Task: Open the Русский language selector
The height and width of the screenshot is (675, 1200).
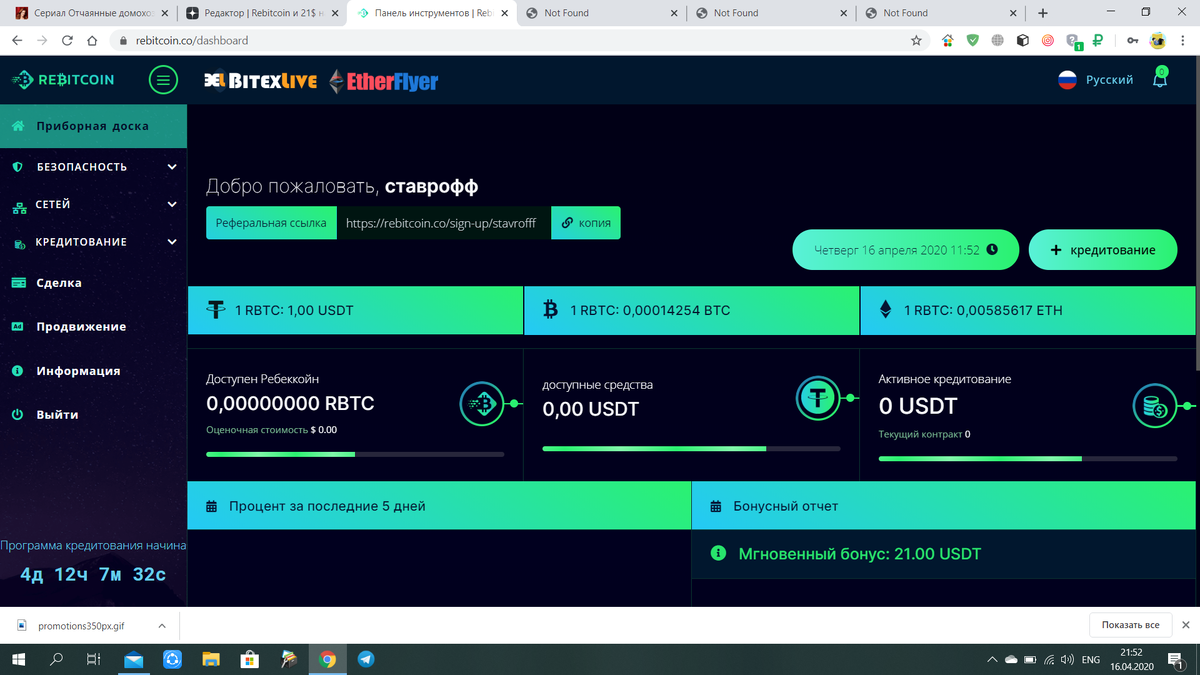Action: tap(1096, 80)
